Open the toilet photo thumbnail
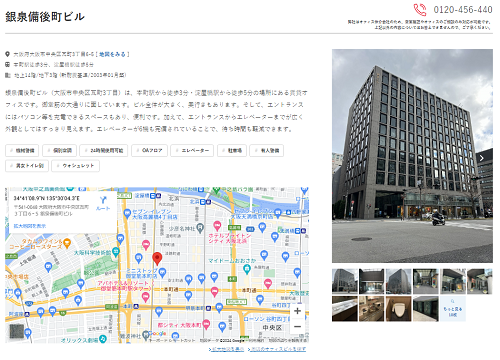 pyautogui.click(x=398, y=309)
